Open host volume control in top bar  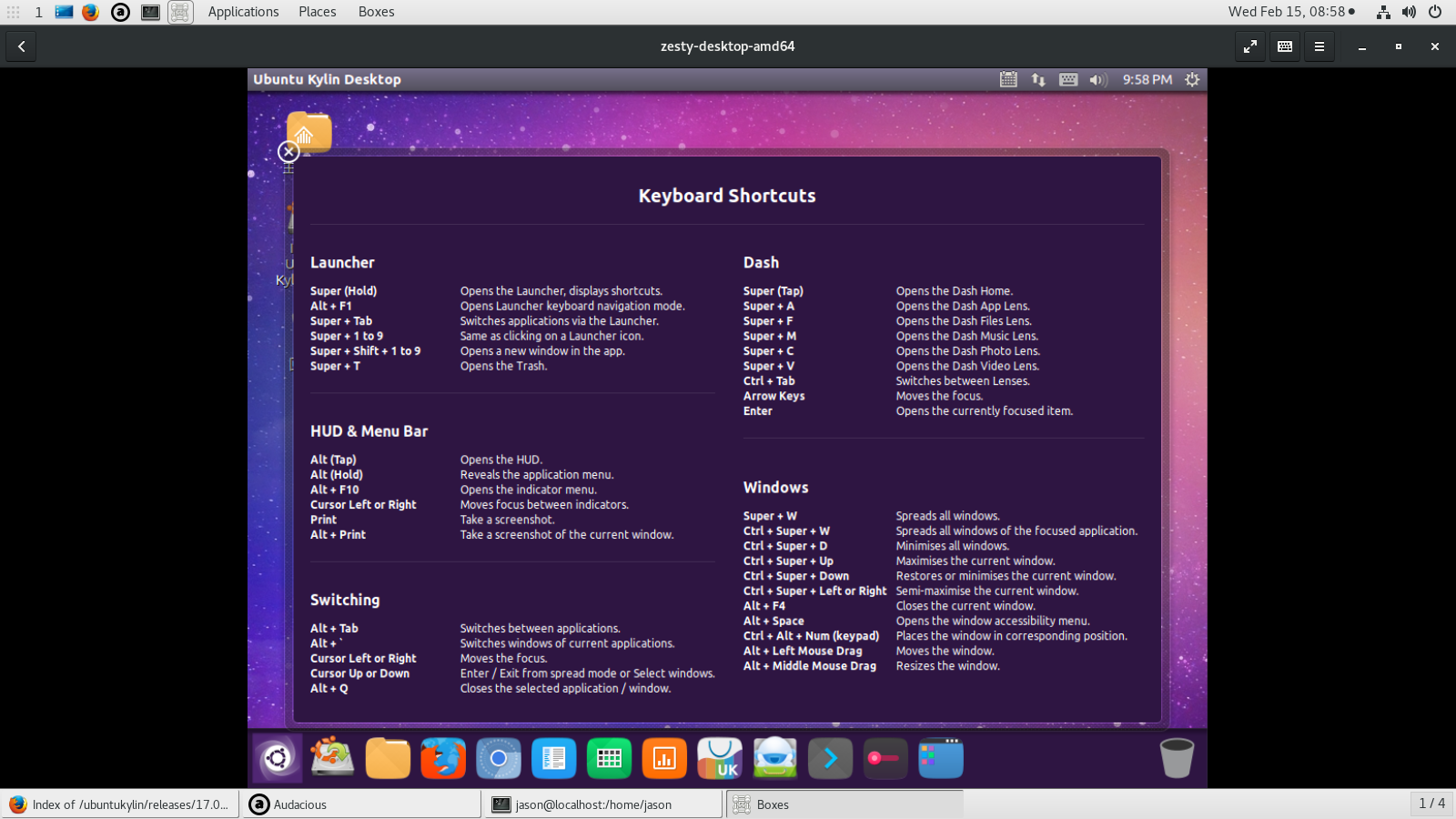pos(1409,12)
